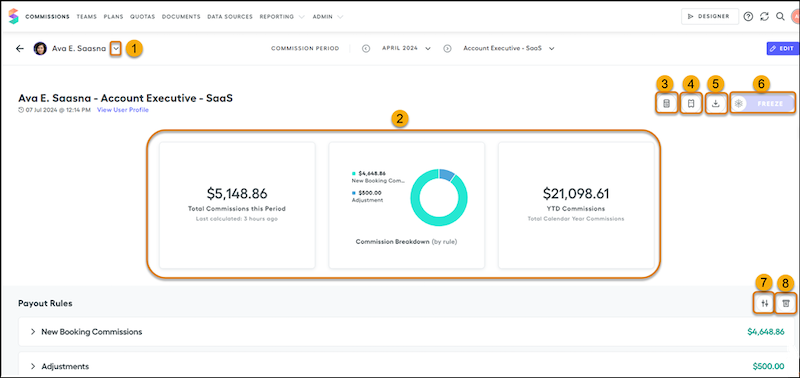
Task: Go to next commission period
Action: click(447, 48)
